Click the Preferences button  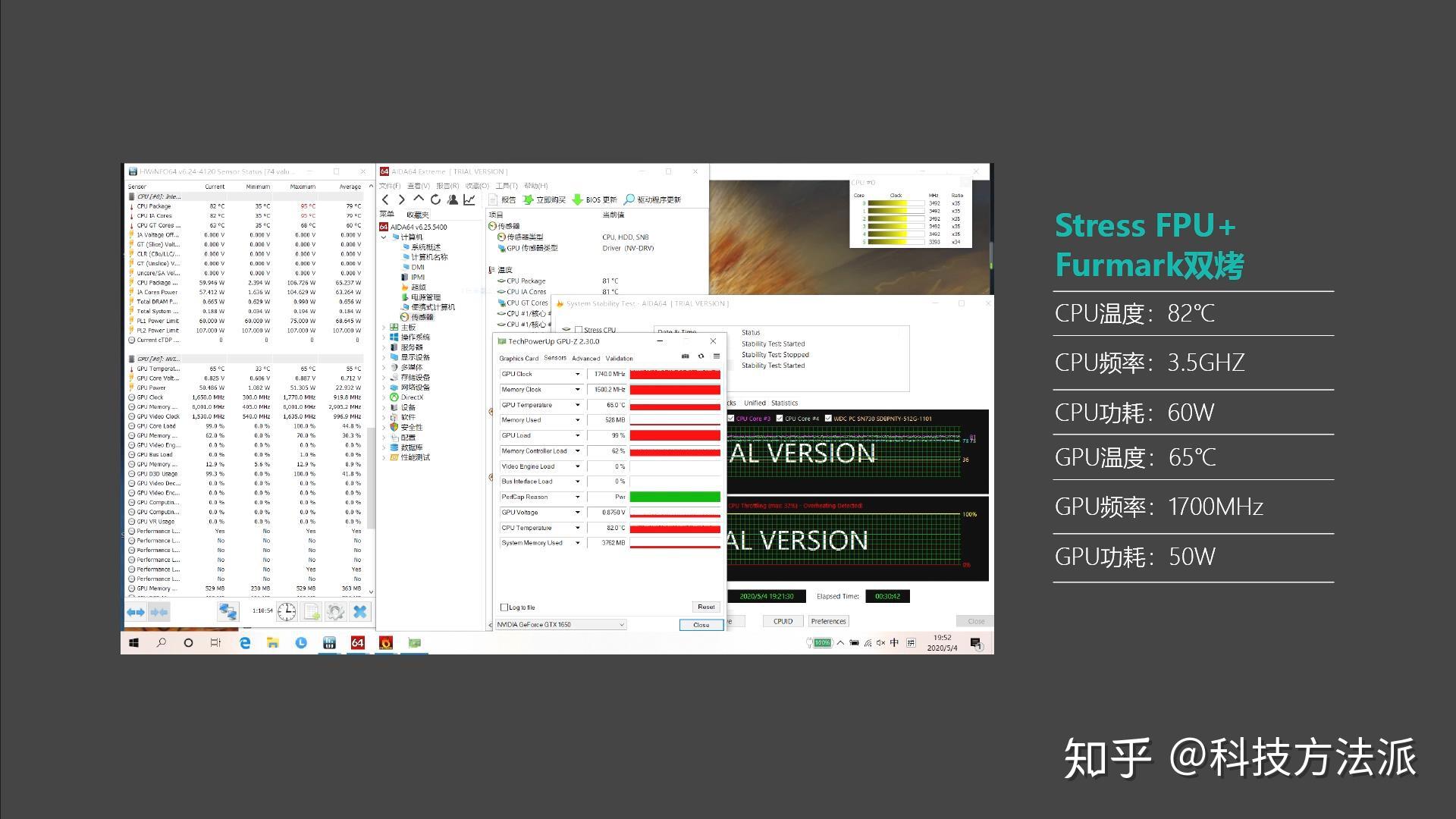827,621
